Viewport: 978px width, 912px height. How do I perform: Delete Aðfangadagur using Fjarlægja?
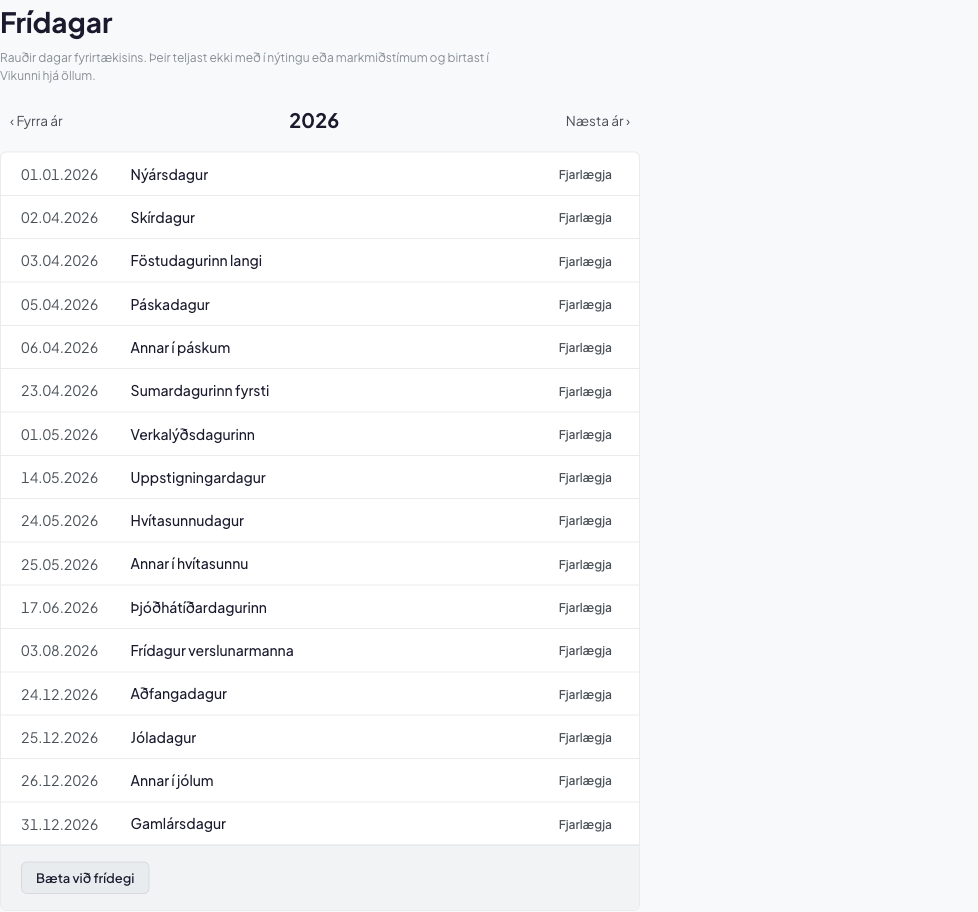pos(584,694)
